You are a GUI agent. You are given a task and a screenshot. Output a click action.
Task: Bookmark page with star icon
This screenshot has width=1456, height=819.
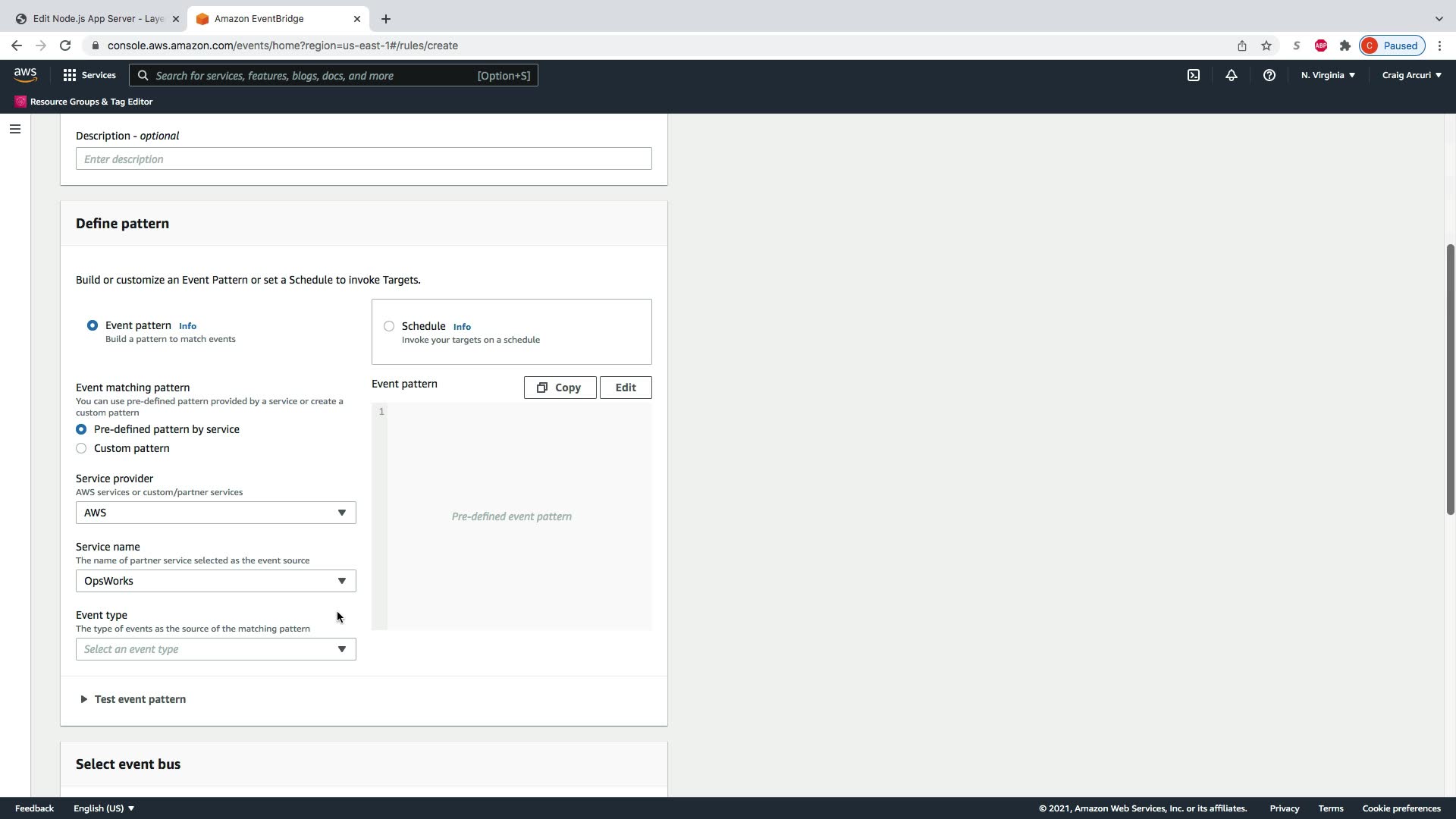pos(1266,45)
